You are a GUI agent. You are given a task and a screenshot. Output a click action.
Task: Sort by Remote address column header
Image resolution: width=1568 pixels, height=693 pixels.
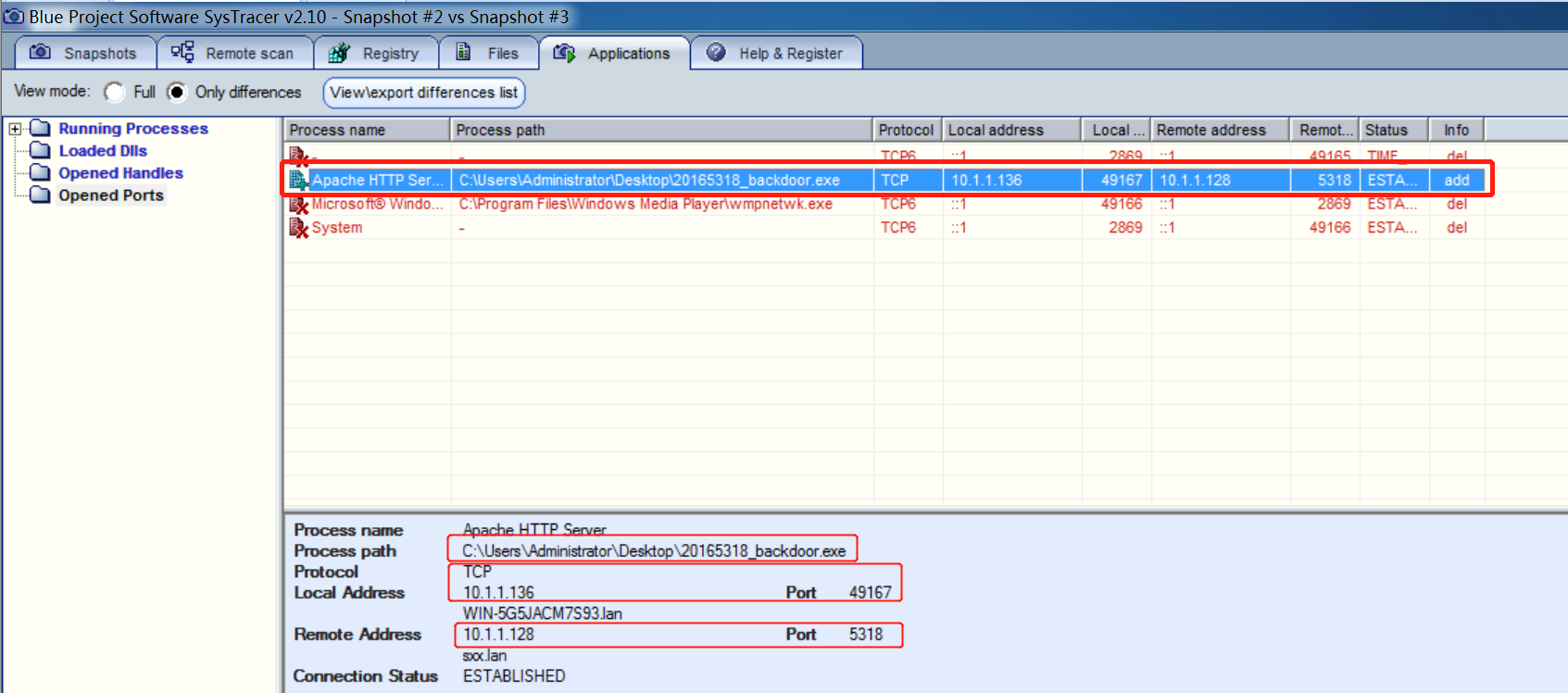[x=1221, y=130]
